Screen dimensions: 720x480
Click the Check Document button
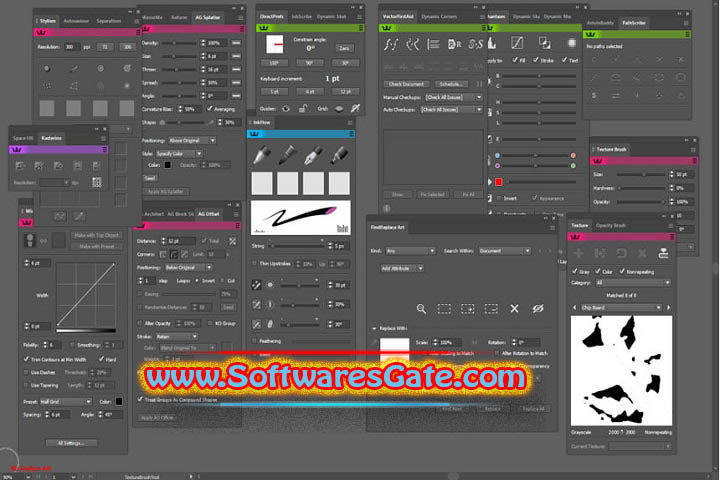[406, 84]
